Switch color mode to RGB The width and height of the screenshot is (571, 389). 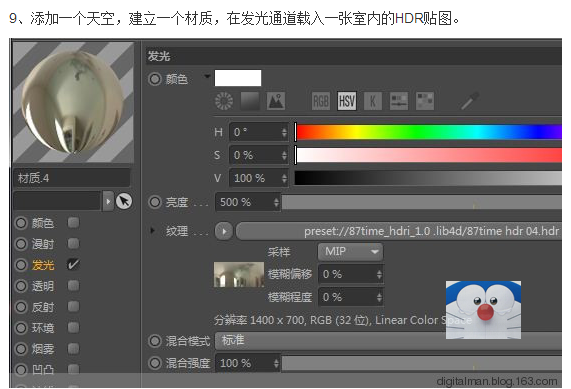click(321, 101)
